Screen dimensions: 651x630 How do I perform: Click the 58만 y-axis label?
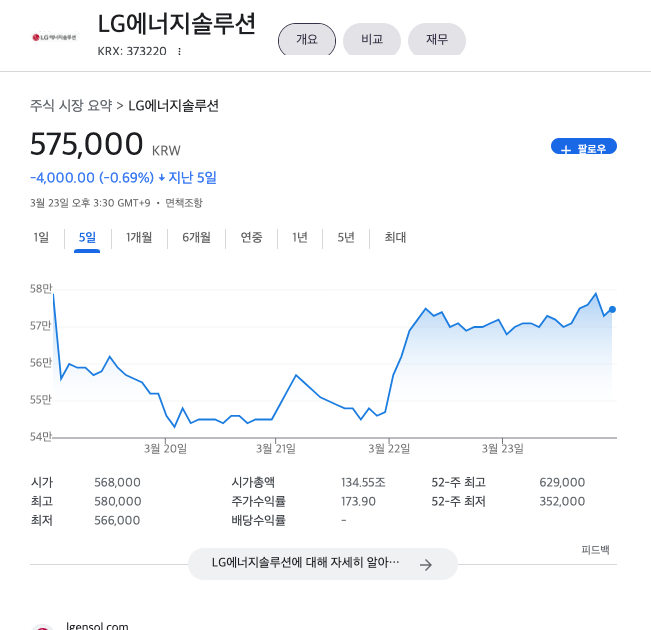(x=41, y=289)
